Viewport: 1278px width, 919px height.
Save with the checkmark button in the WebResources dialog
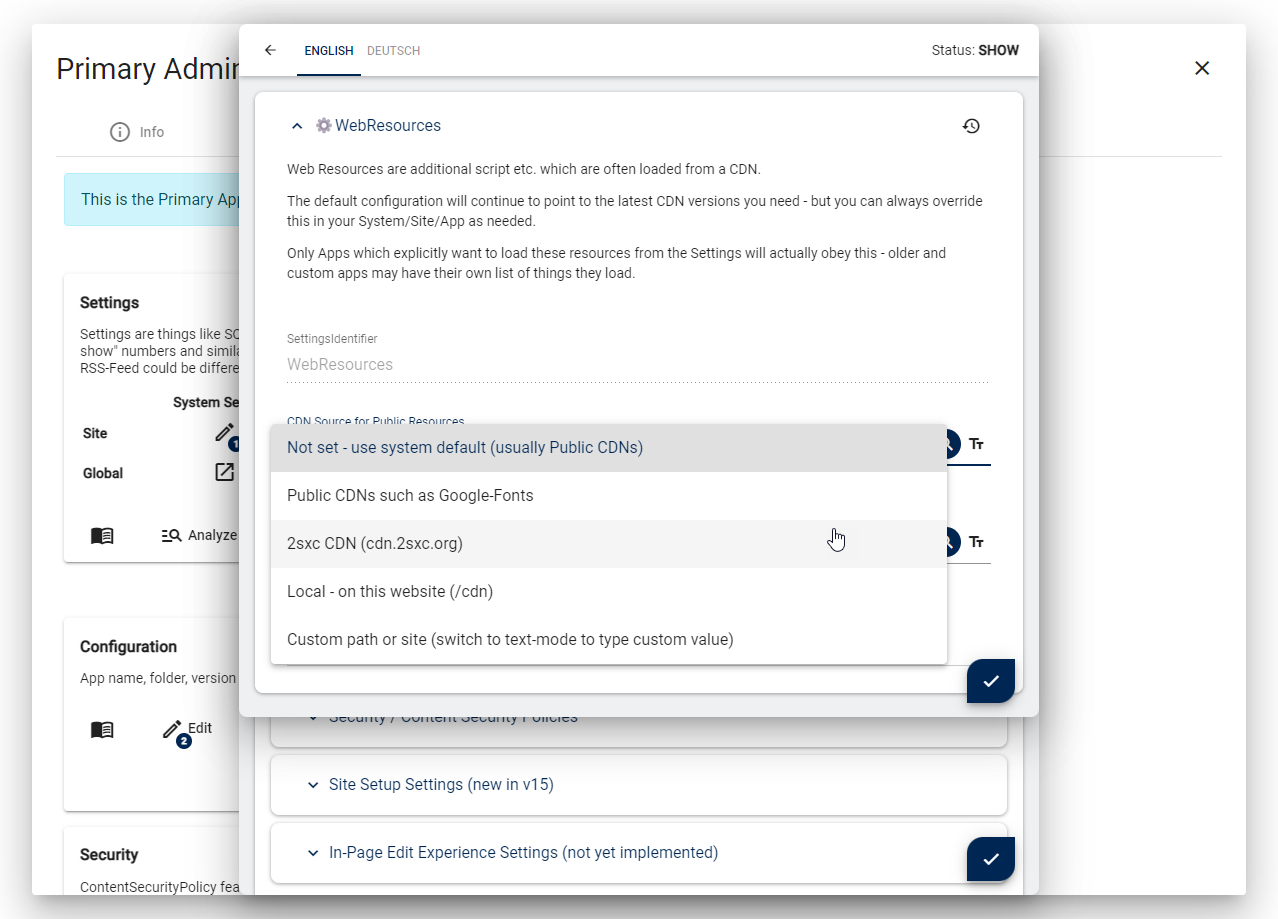click(990, 681)
